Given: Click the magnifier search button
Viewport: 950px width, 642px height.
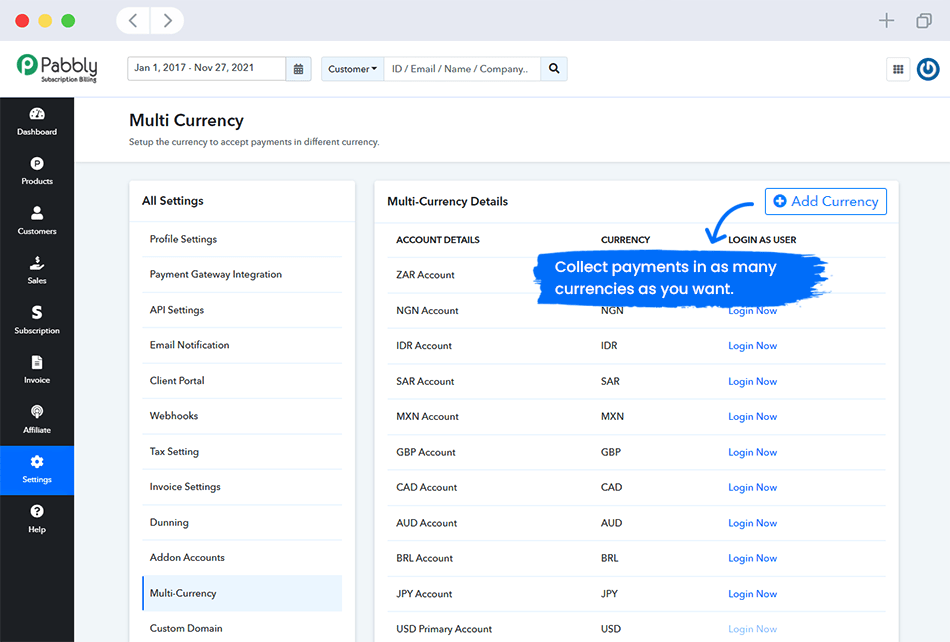Looking at the screenshot, I should (x=554, y=69).
